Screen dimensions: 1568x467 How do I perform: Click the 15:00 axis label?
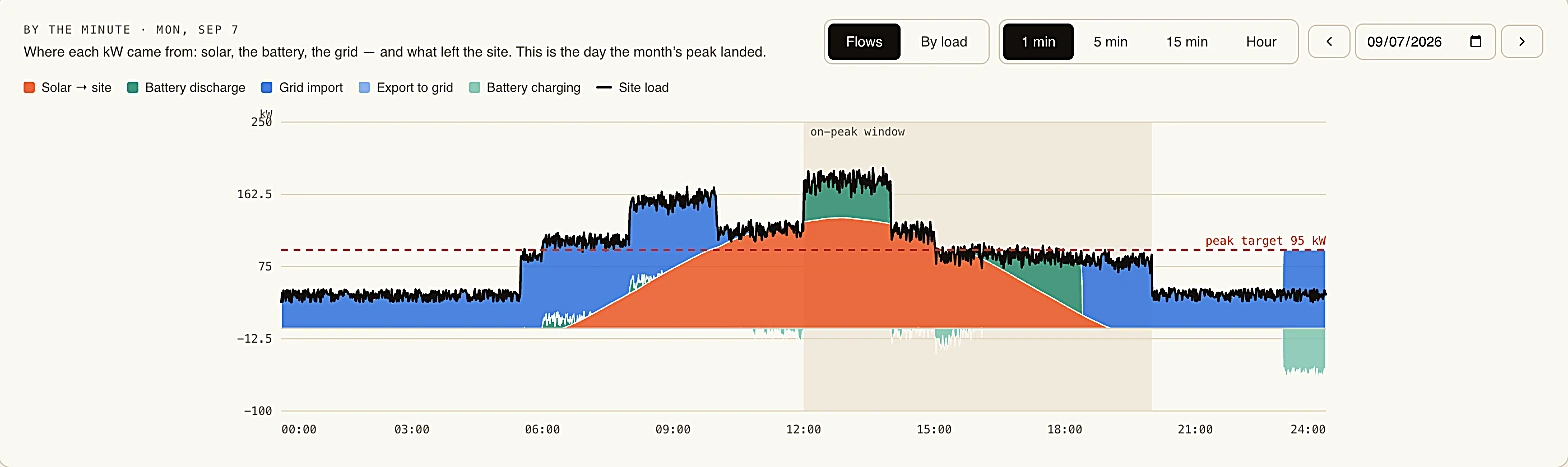click(935, 430)
